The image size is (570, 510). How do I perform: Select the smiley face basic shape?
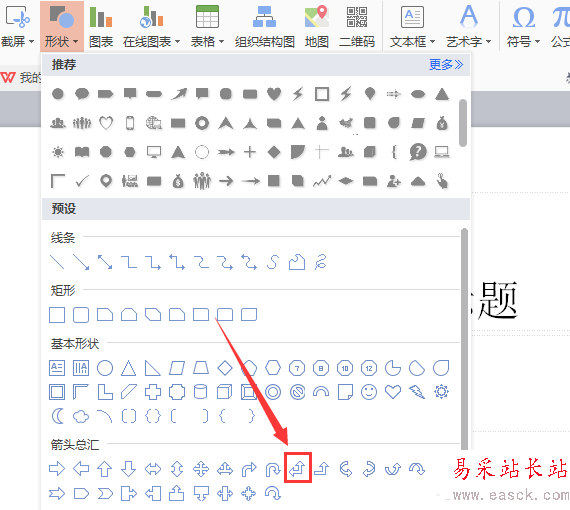369,392
